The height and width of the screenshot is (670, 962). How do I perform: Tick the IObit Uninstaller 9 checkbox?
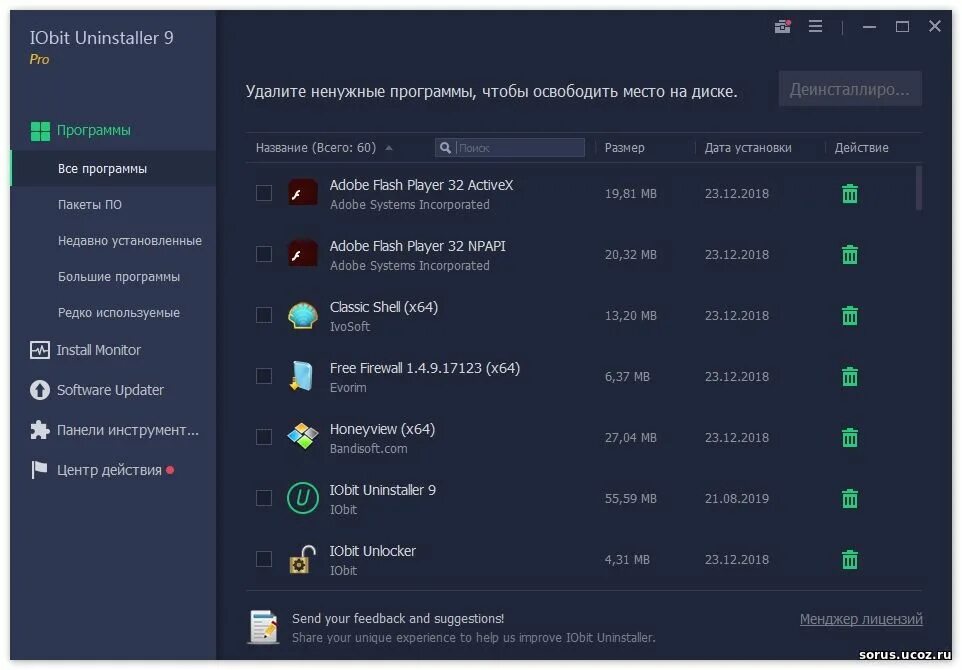(264, 498)
